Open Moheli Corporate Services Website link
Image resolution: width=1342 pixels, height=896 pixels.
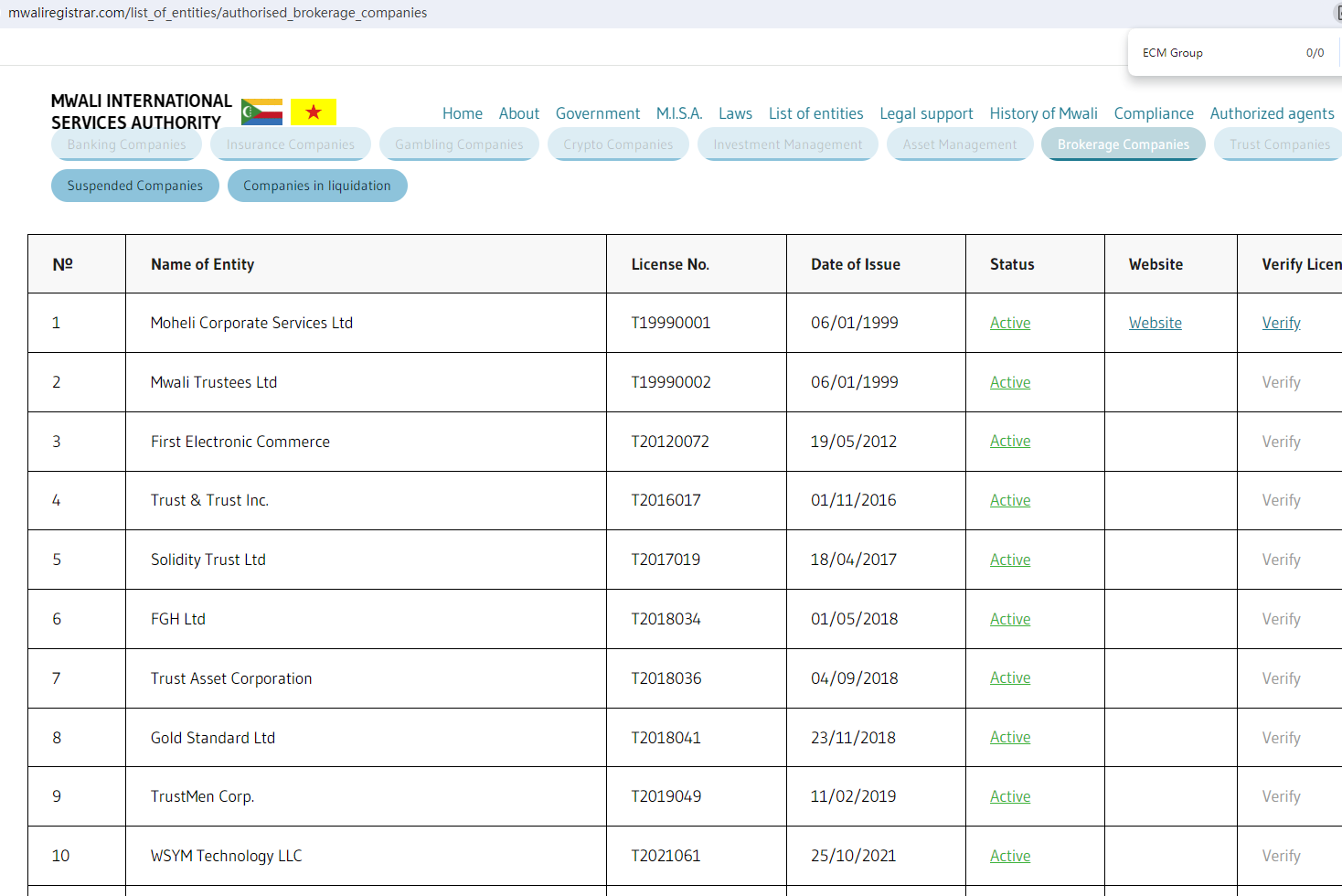click(1155, 323)
